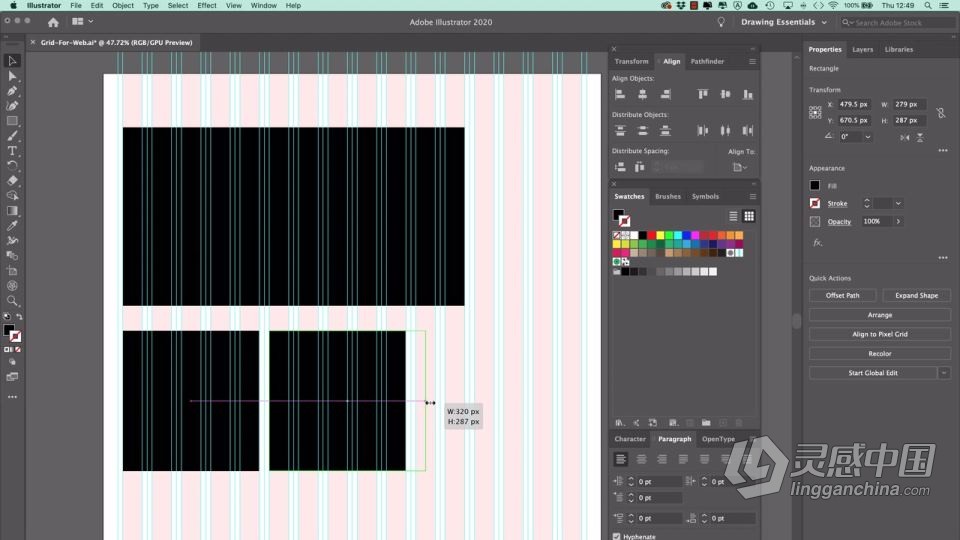This screenshot has height=540, width=960.
Task: Open Edit Toolbar three-dots button
Action: tap(12, 397)
